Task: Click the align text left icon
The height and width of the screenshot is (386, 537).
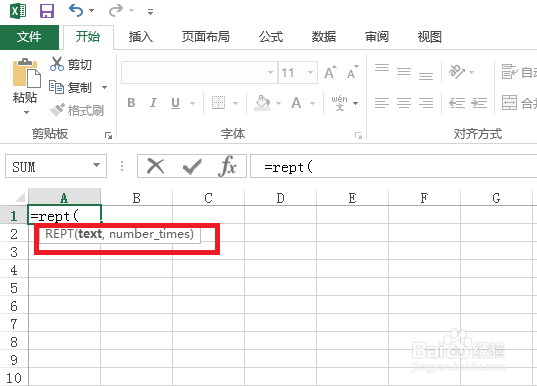Action: click(382, 103)
